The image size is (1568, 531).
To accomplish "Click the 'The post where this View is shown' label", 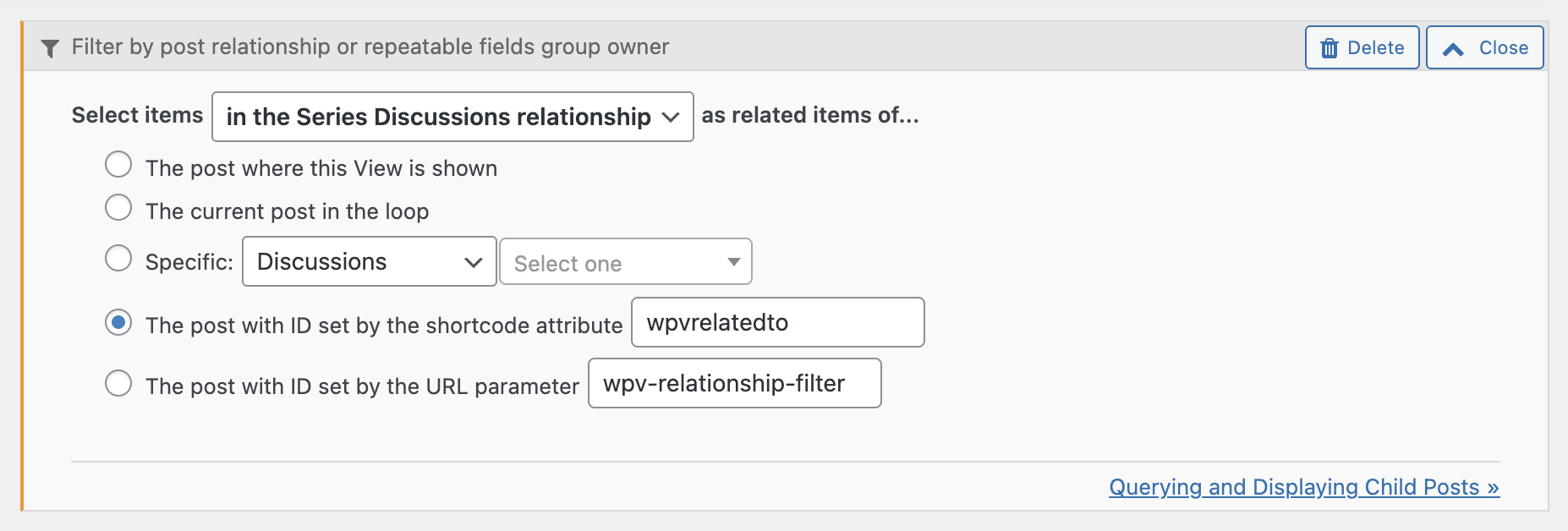I will coord(321,168).
